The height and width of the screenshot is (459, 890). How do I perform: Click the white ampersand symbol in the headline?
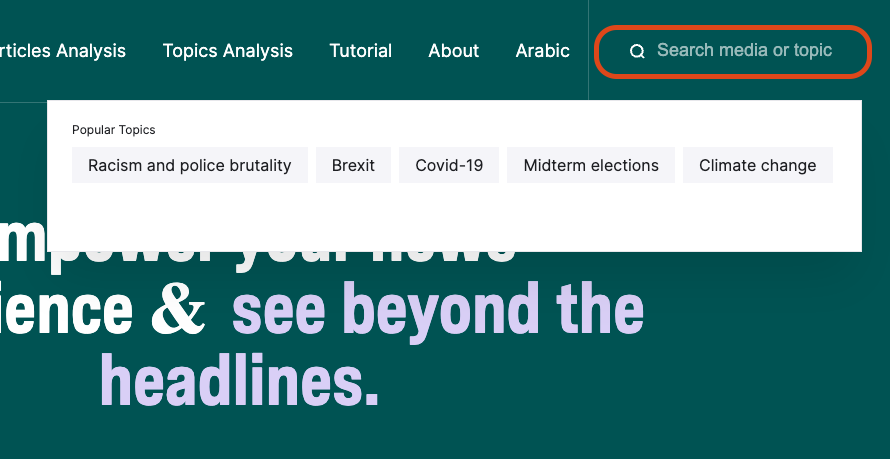click(x=178, y=309)
